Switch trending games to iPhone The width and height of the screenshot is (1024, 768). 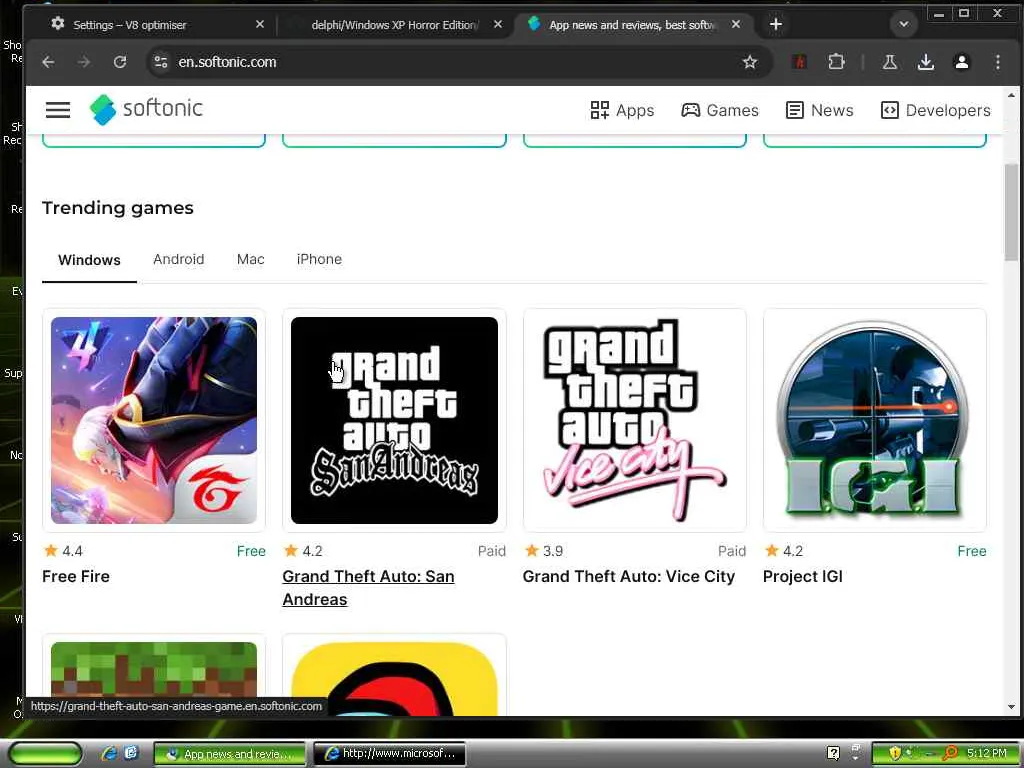point(319,259)
